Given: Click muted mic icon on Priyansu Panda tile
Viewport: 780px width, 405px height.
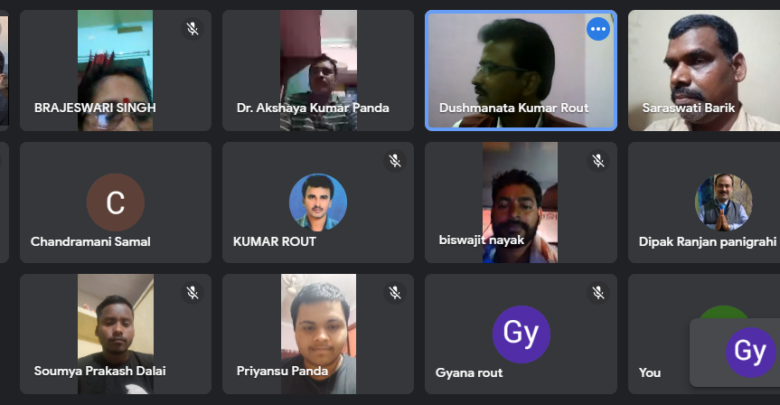Looking at the screenshot, I should [395, 293].
